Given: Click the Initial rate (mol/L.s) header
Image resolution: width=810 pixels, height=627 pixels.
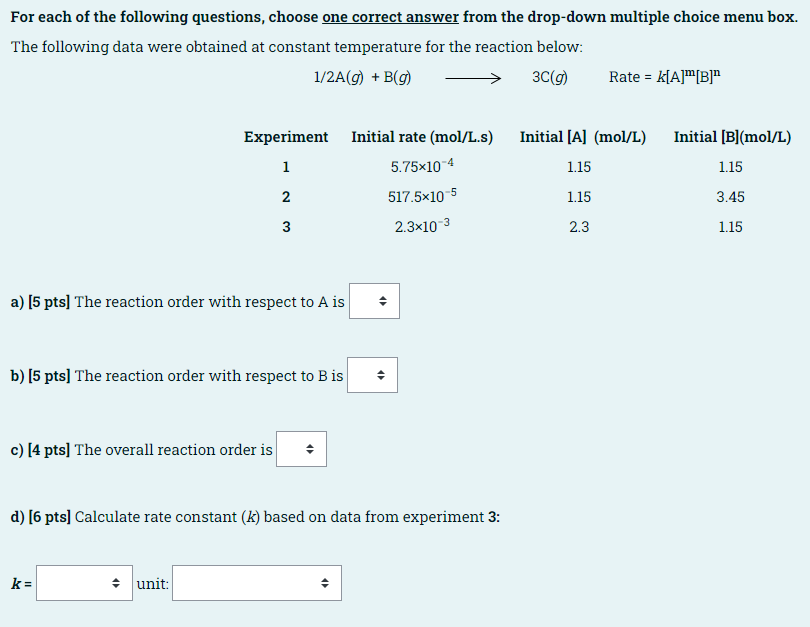Looking at the screenshot, I should tap(422, 137).
